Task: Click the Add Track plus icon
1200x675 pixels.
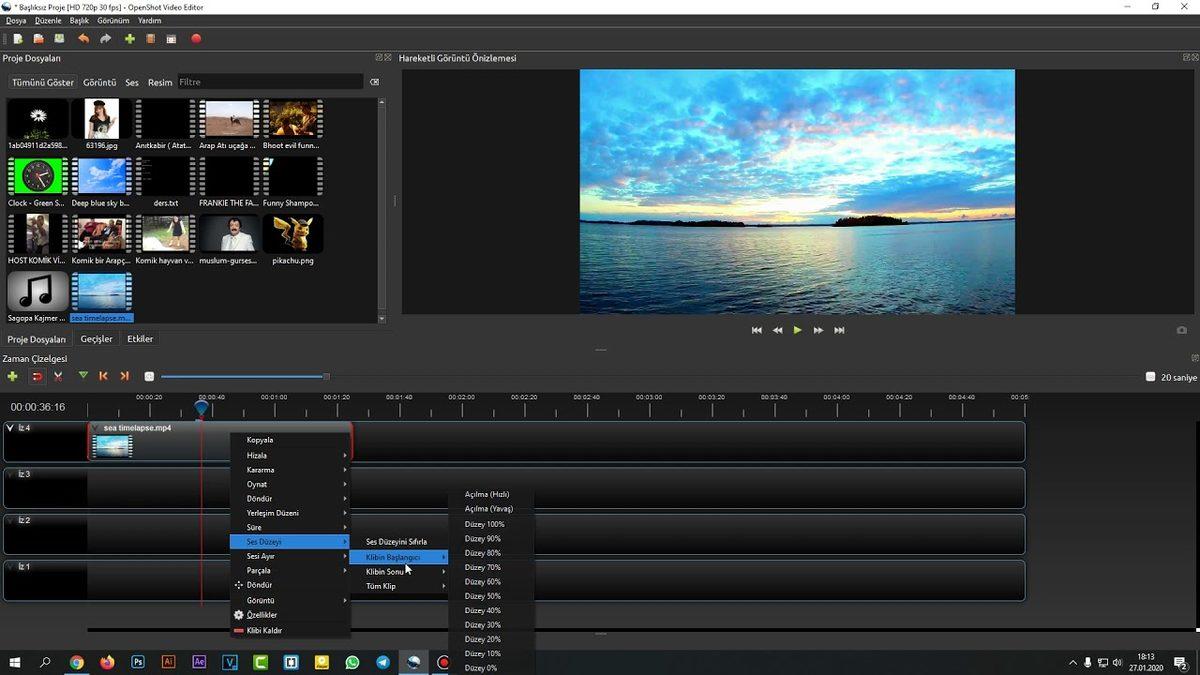Action: (x=12, y=376)
